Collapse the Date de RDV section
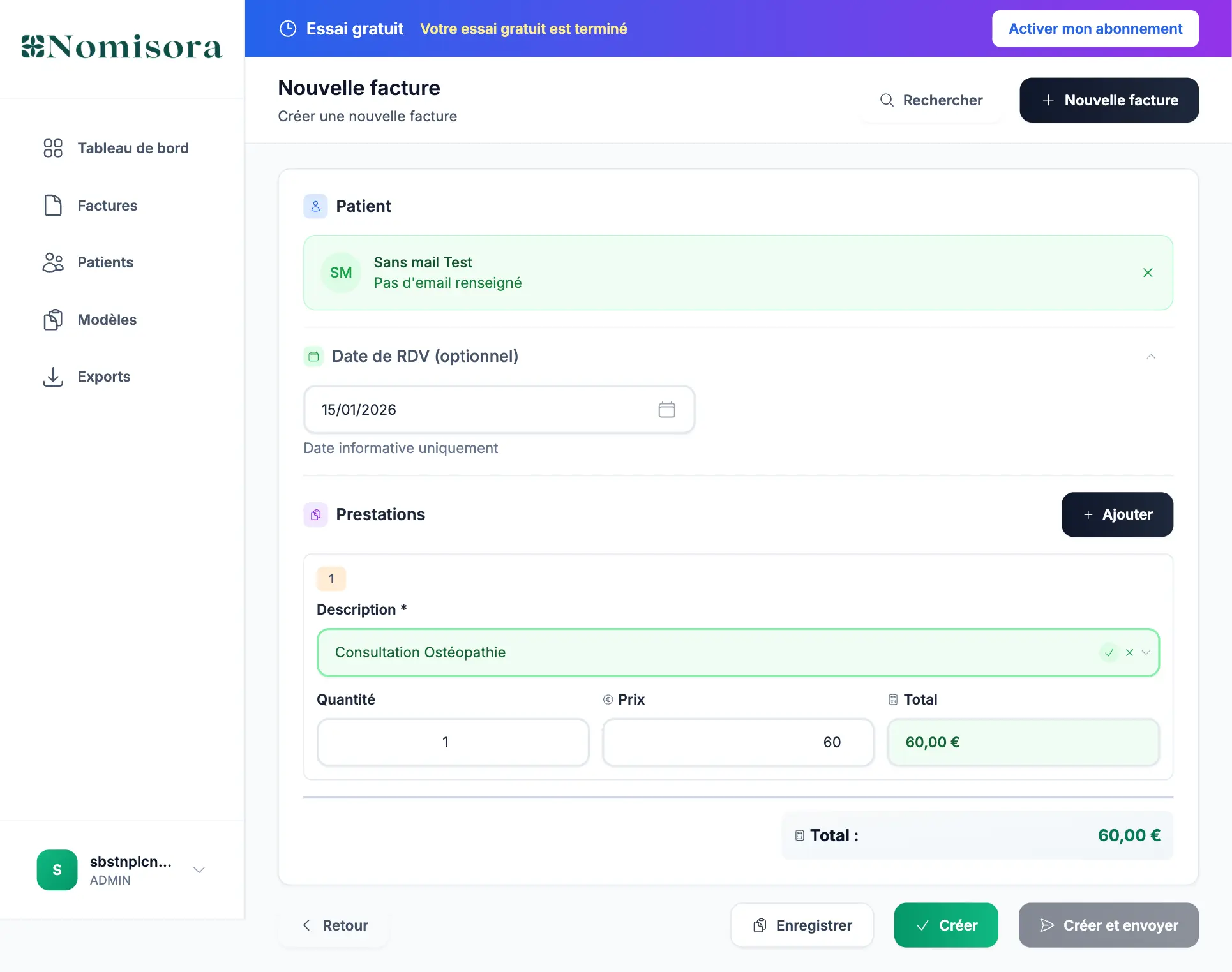 tap(1150, 356)
